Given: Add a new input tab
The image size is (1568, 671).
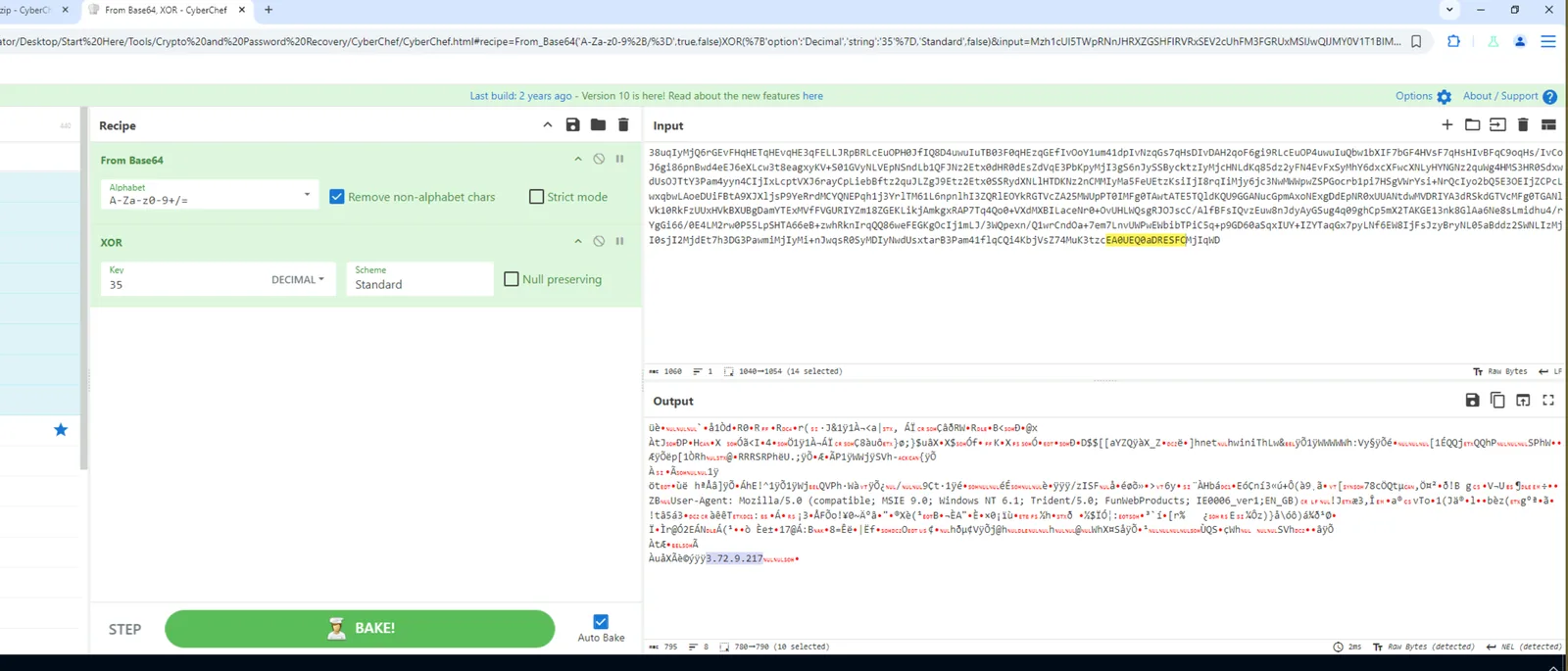Looking at the screenshot, I should tap(1447, 124).
